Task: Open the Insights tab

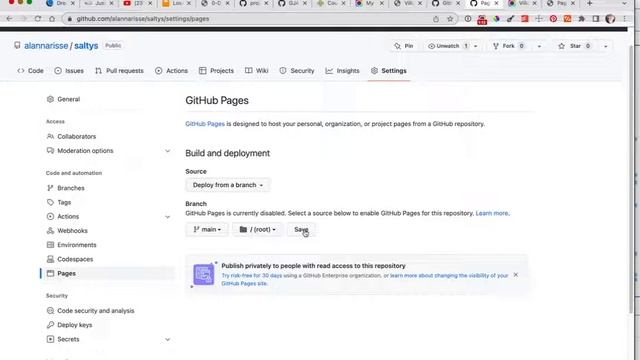Action: 342,71
